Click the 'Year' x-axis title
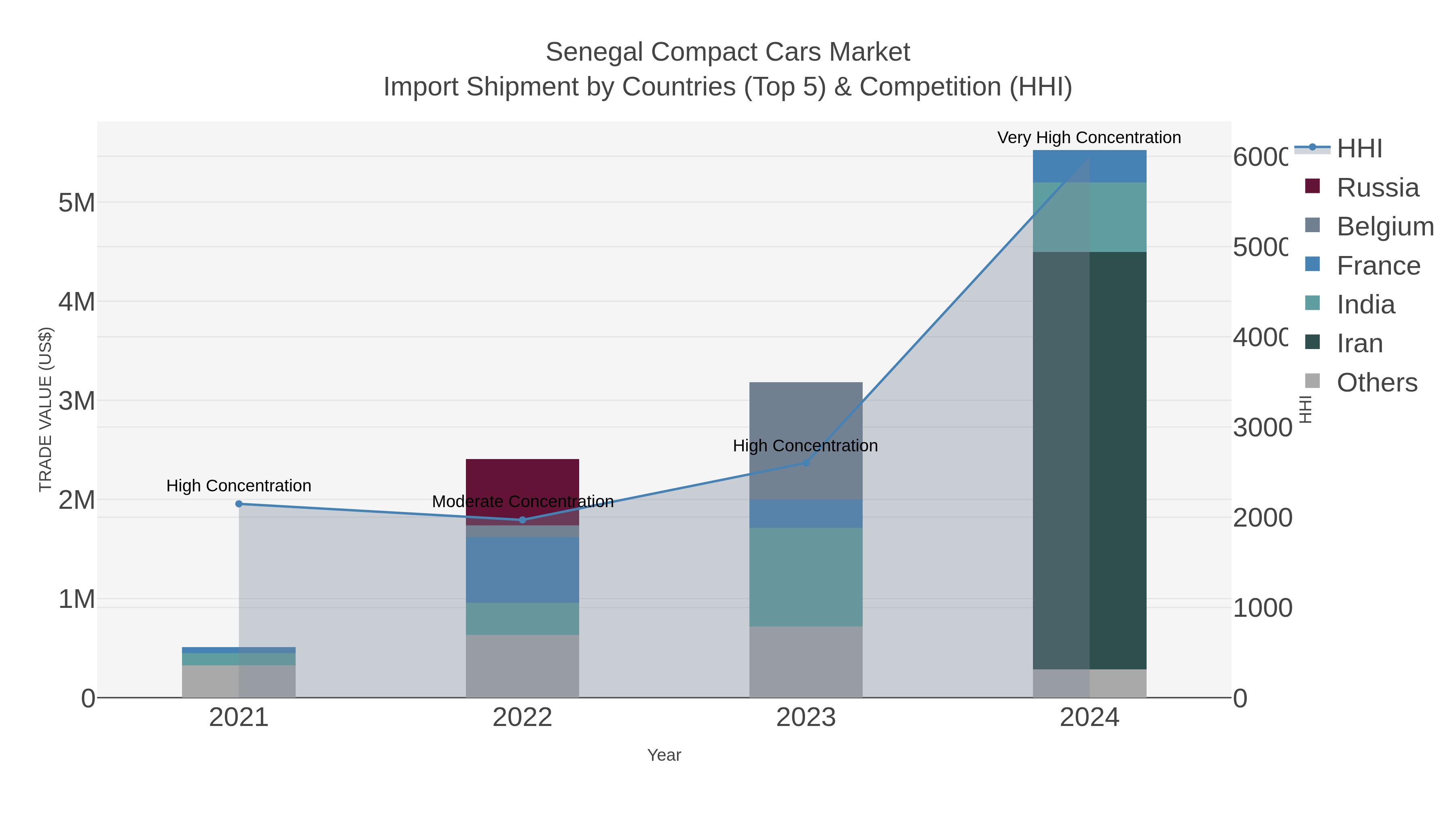1456x819 pixels. pos(664,755)
